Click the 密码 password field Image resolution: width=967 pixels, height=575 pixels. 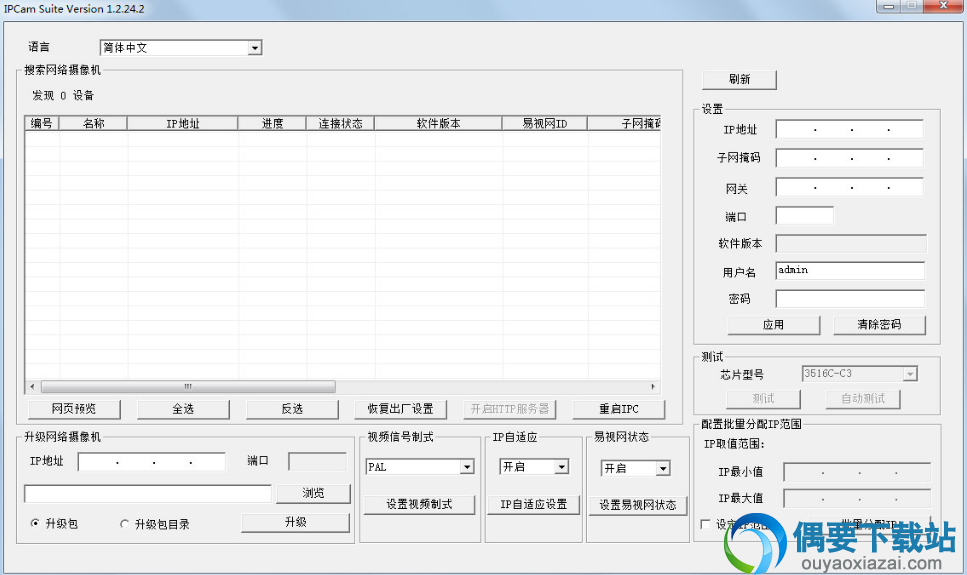click(x=850, y=299)
